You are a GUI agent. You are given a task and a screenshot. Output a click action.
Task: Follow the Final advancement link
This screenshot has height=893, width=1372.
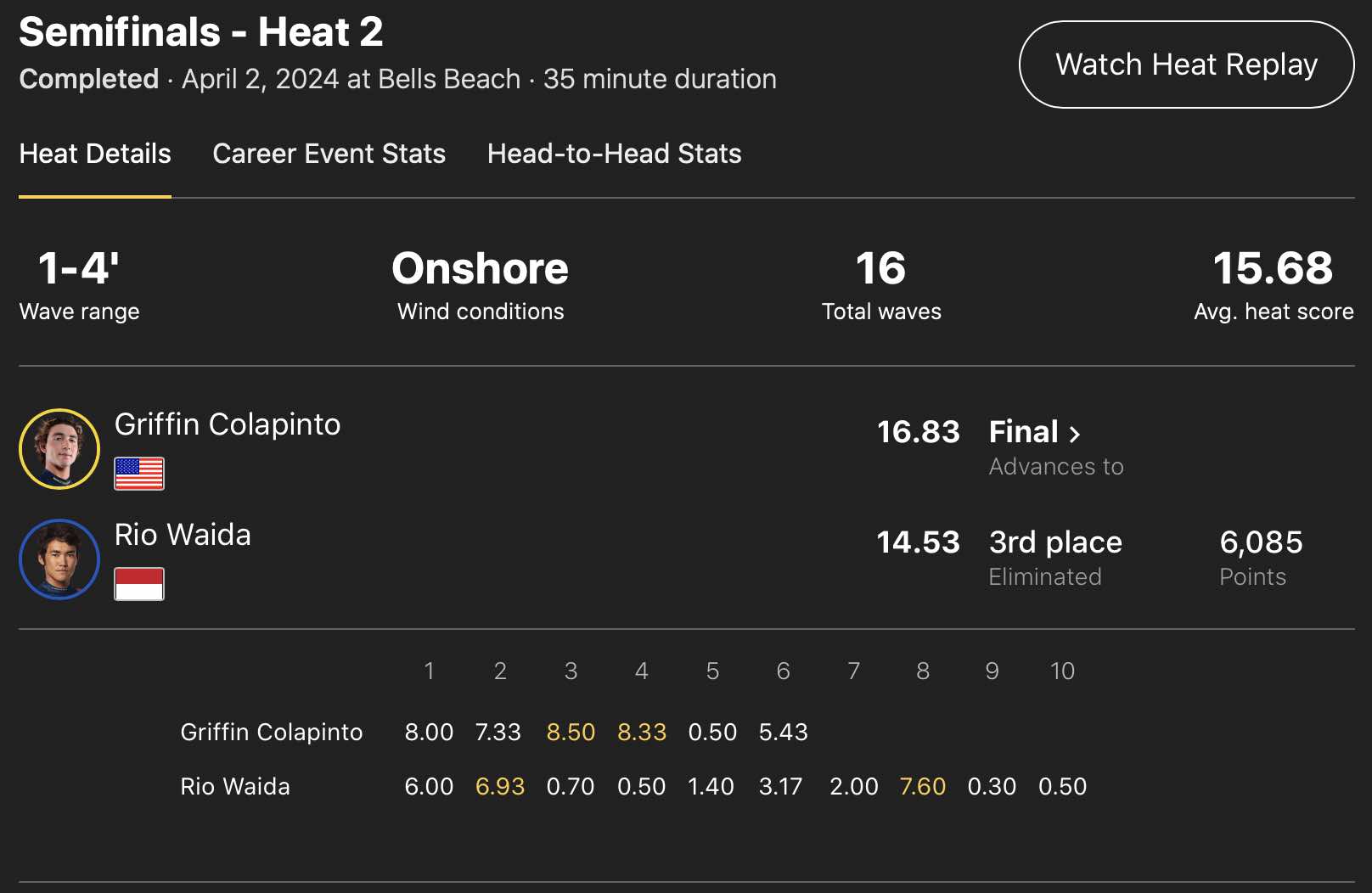point(1024,432)
